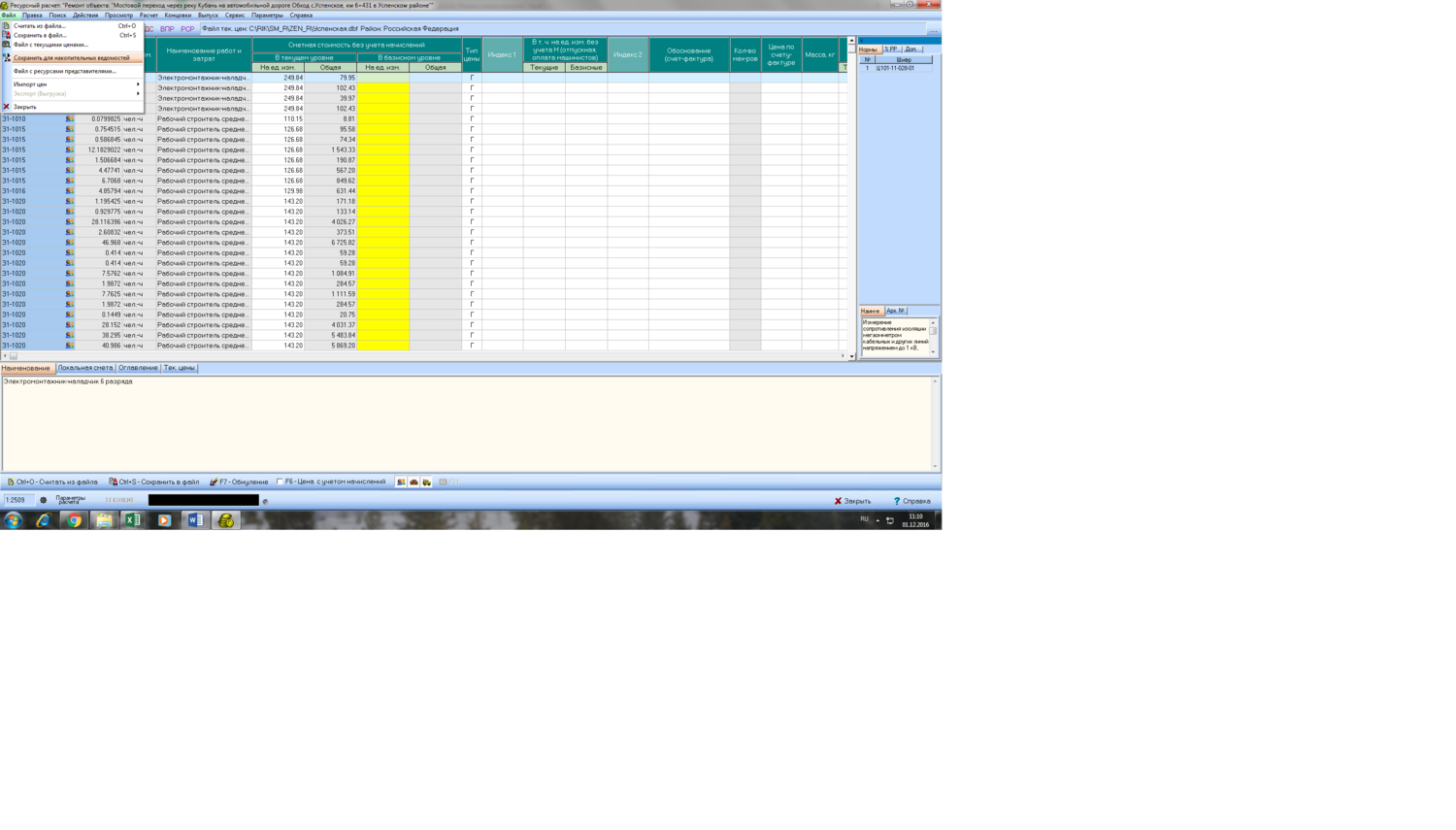This screenshot has width=1456, height=830.
Task: Toggle the Тип цены checkbox in the 5 869.20 row
Action: tap(472, 346)
